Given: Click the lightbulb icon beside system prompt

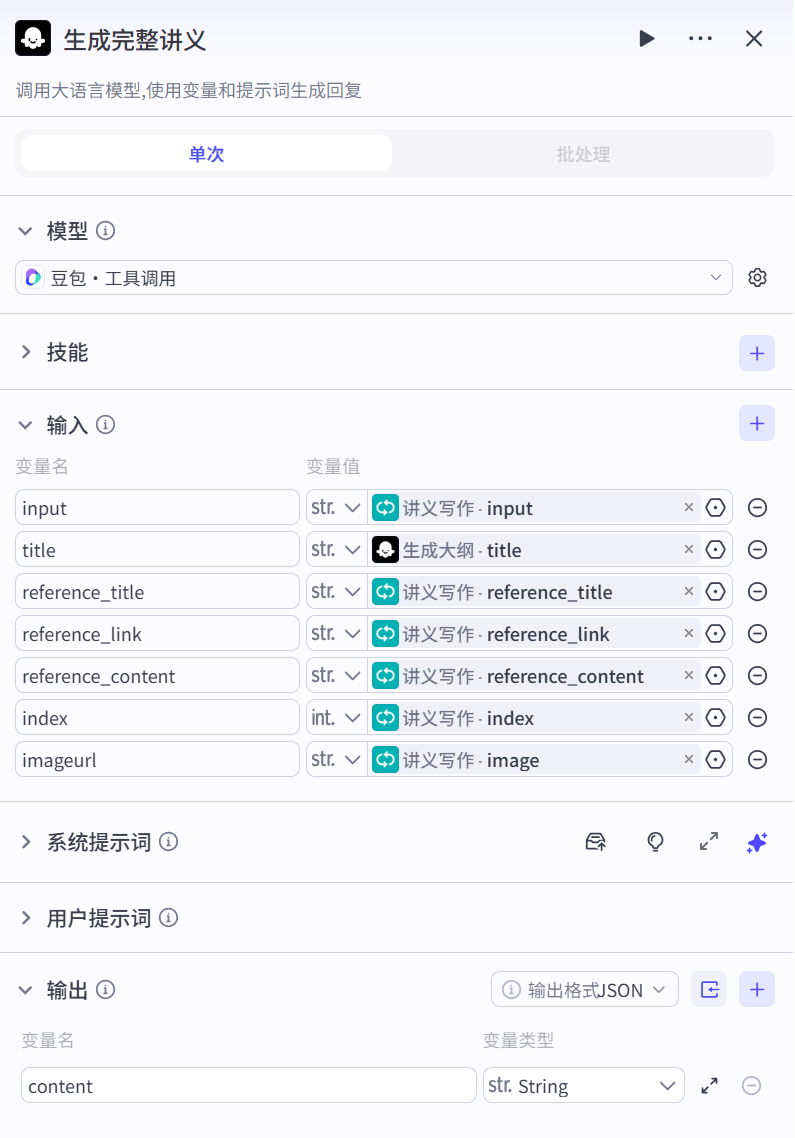Looking at the screenshot, I should tap(655, 842).
